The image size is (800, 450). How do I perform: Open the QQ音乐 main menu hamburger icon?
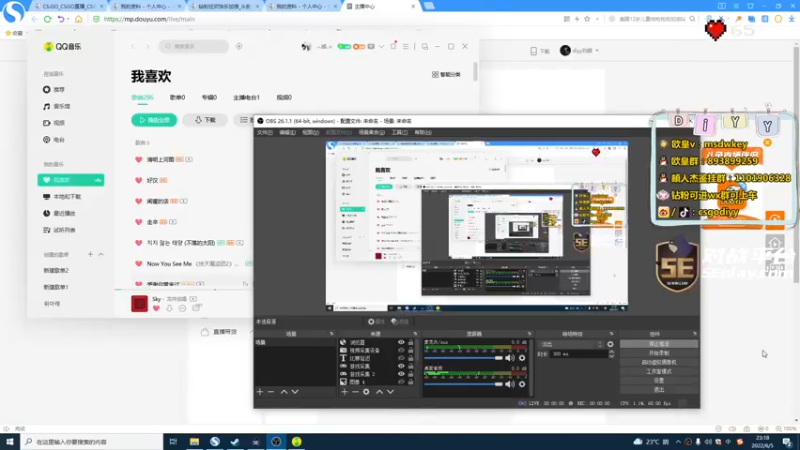[x=406, y=46]
